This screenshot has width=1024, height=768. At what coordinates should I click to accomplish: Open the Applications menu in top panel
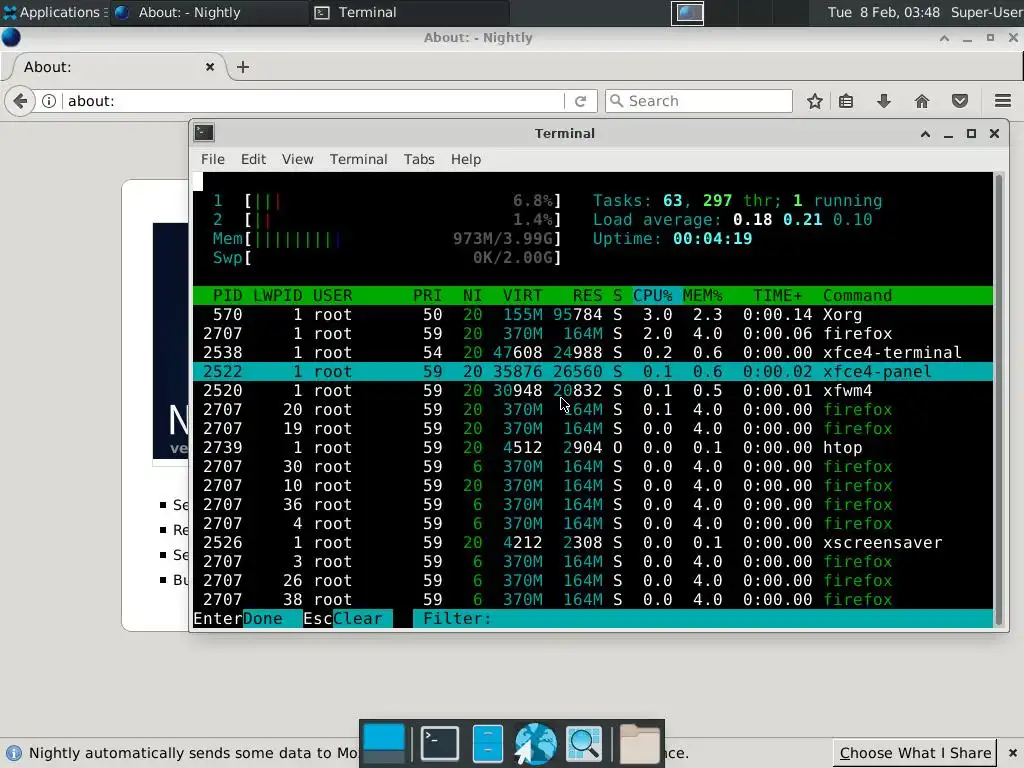click(x=54, y=12)
